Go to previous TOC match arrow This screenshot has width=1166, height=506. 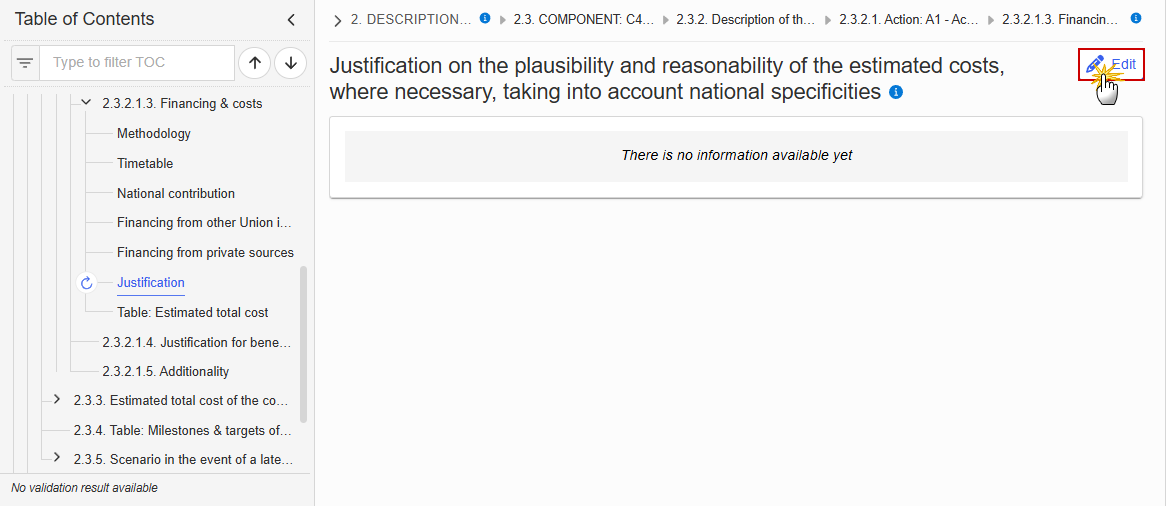(x=254, y=63)
